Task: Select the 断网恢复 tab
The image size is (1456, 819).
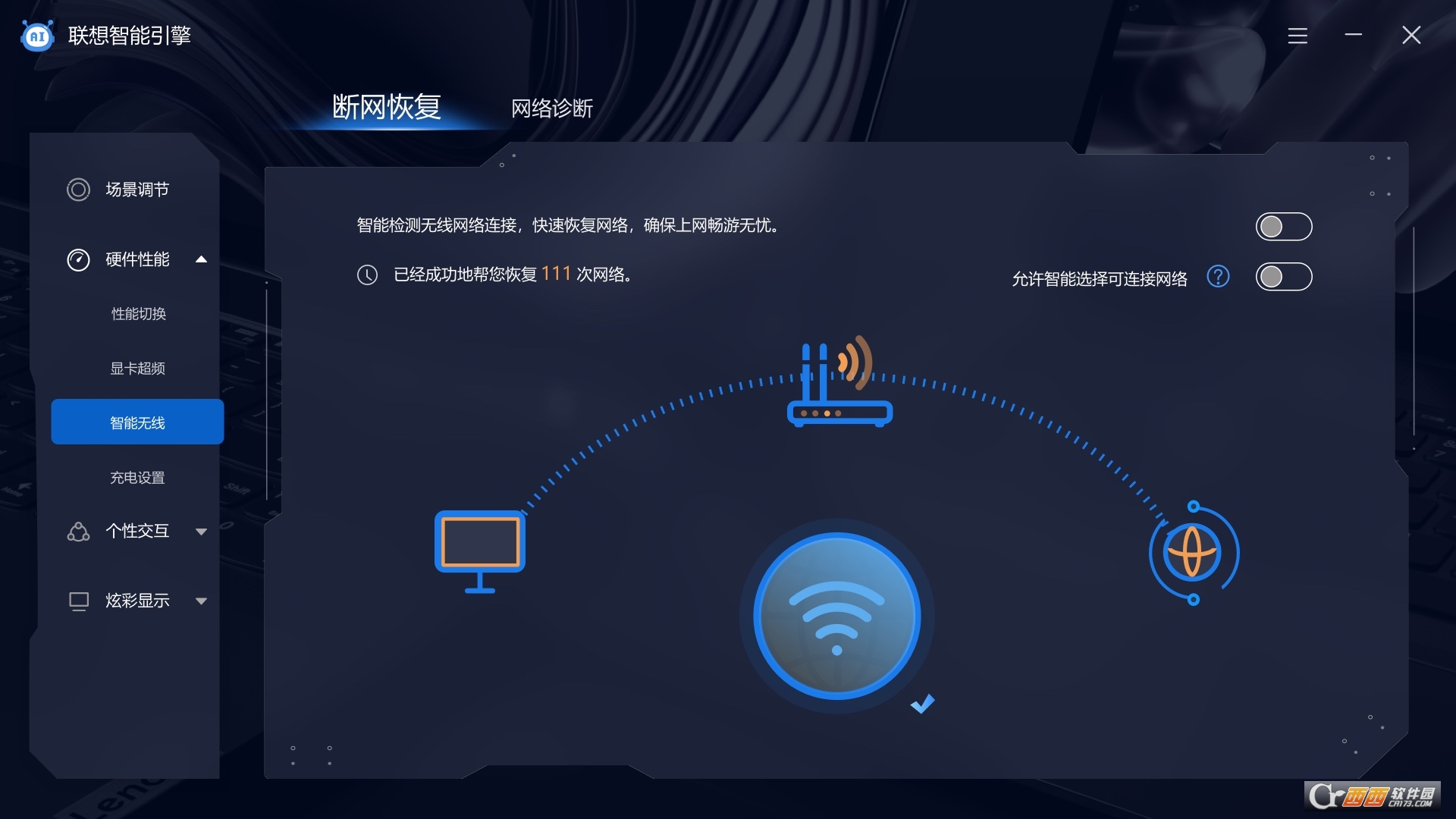Action: click(387, 107)
